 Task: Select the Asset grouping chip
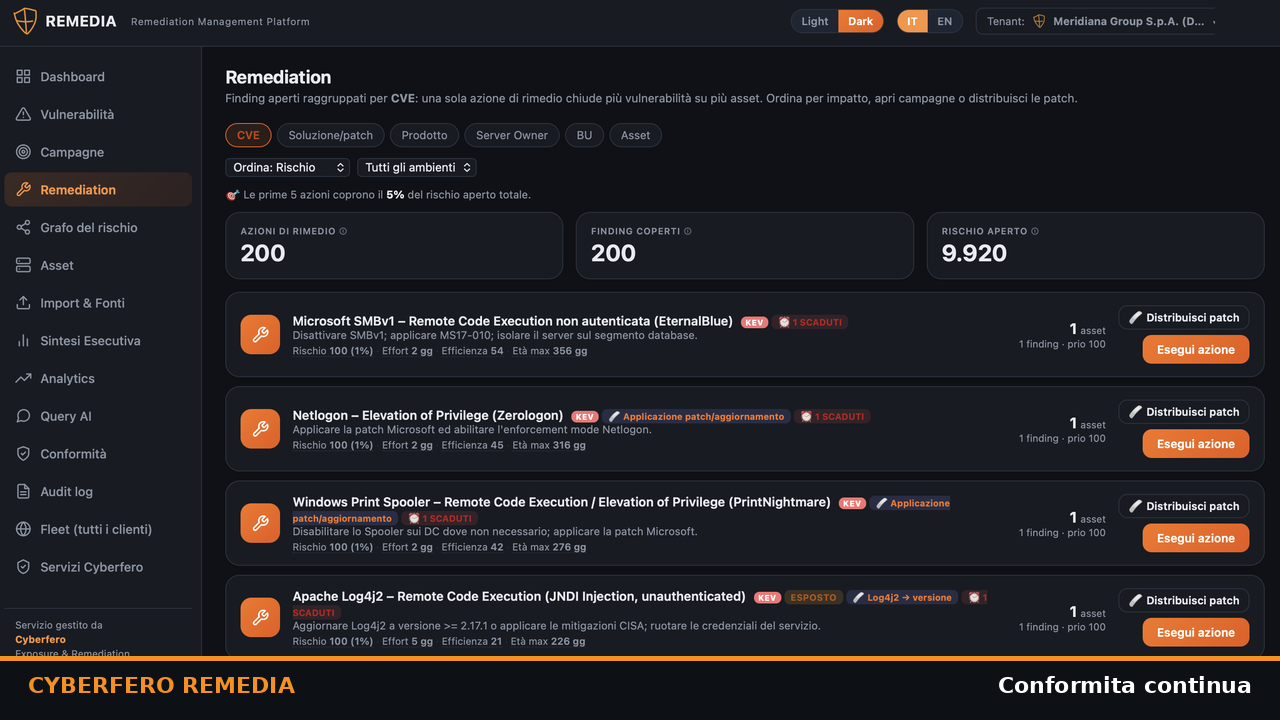[635, 135]
